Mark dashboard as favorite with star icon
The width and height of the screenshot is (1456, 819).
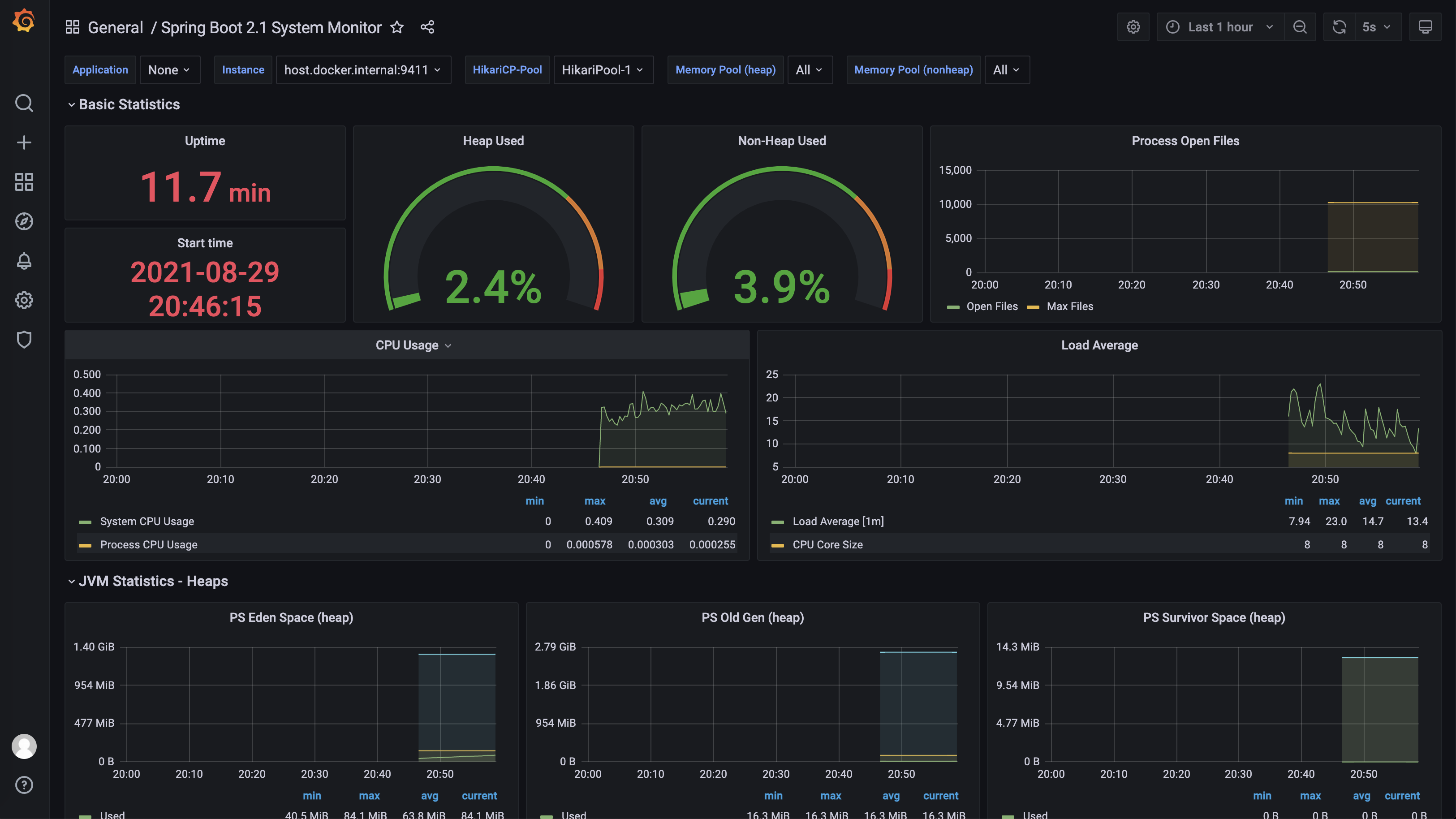[x=397, y=27]
